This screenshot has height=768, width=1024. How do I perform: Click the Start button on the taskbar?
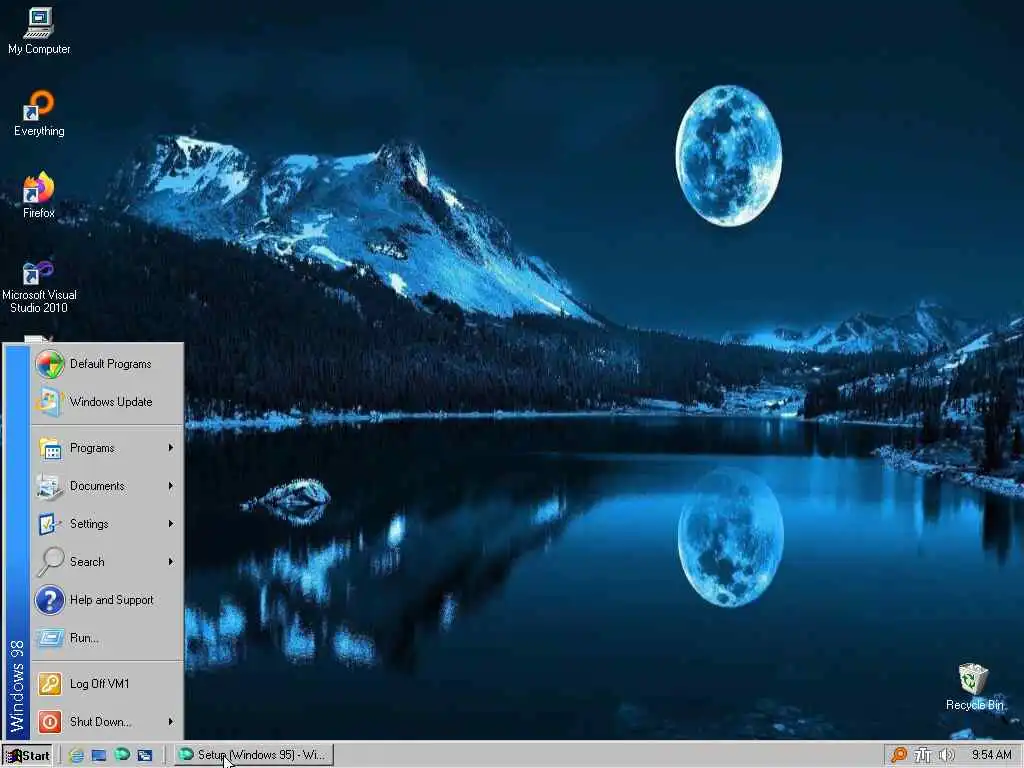tap(28, 756)
